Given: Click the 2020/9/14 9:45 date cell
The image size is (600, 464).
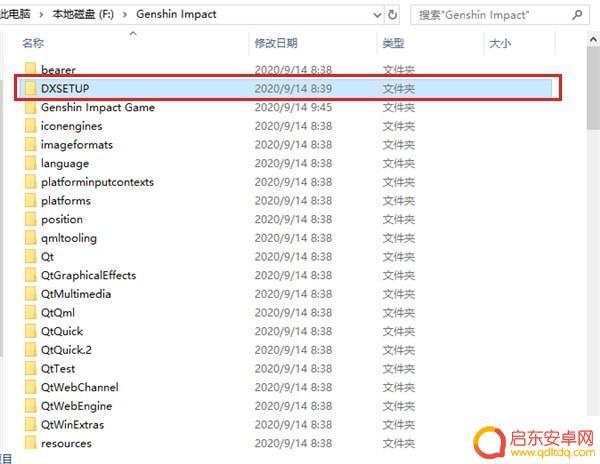Looking at the screenshot, I should point(293,107).
